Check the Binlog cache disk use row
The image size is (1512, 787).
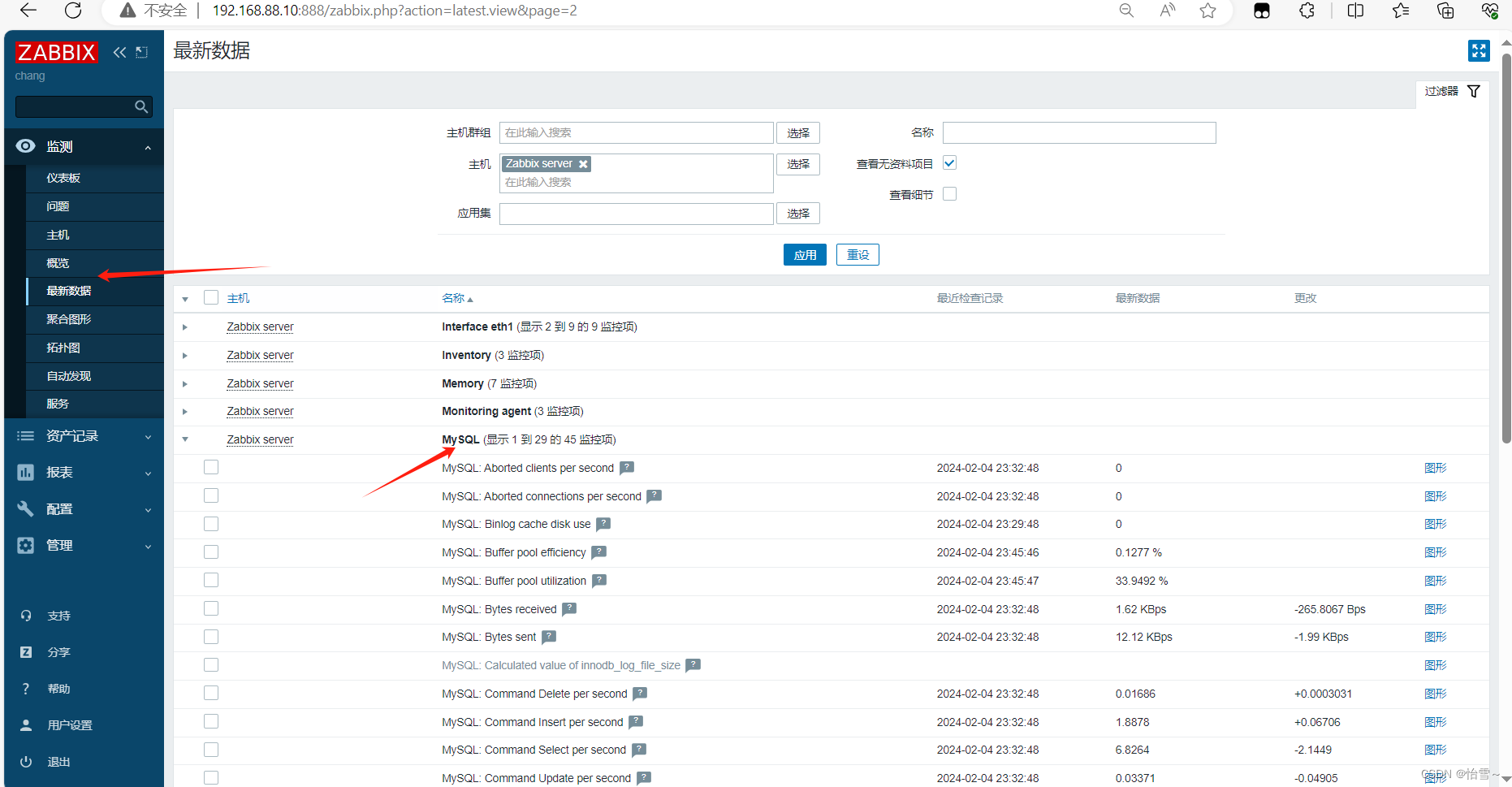click(x=211, y=524)
